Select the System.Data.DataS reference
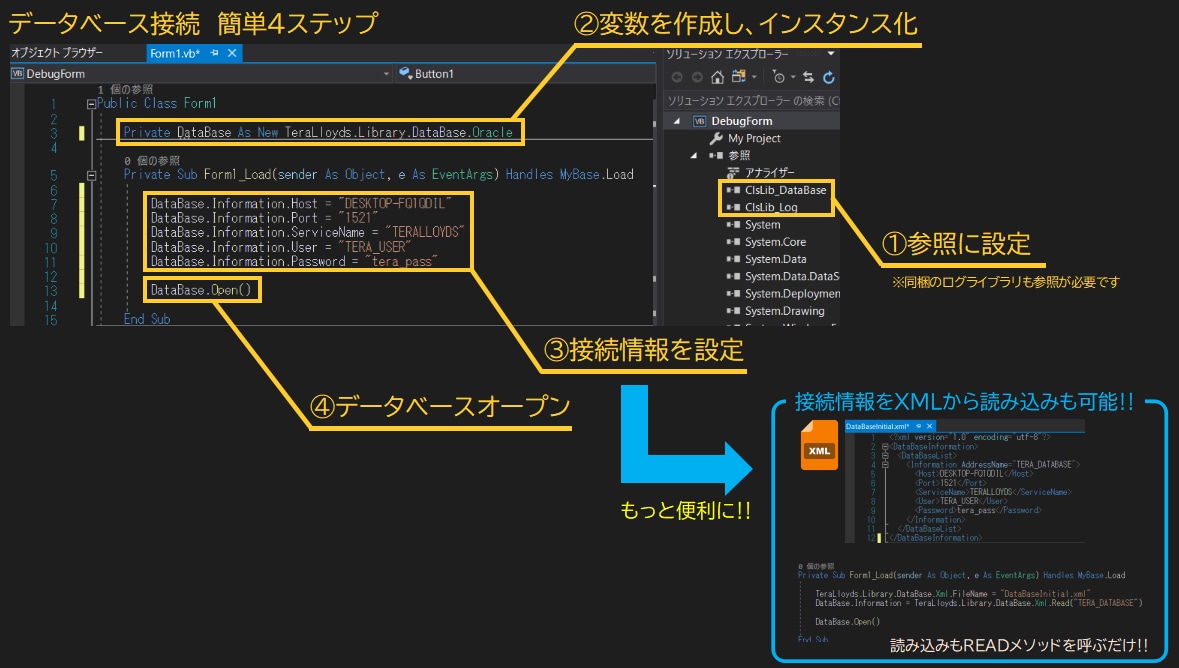This screenshot has height=668, width=1179. (792, 277)
